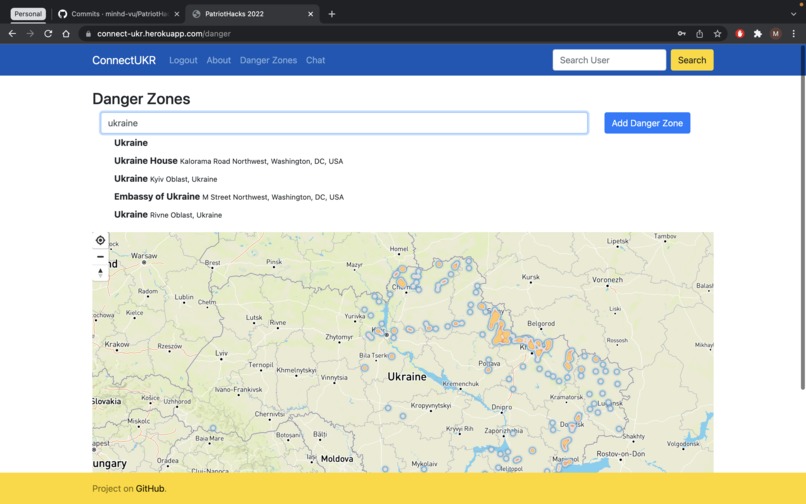
Task: Click the yellow Search button
Action: point(692,60)
